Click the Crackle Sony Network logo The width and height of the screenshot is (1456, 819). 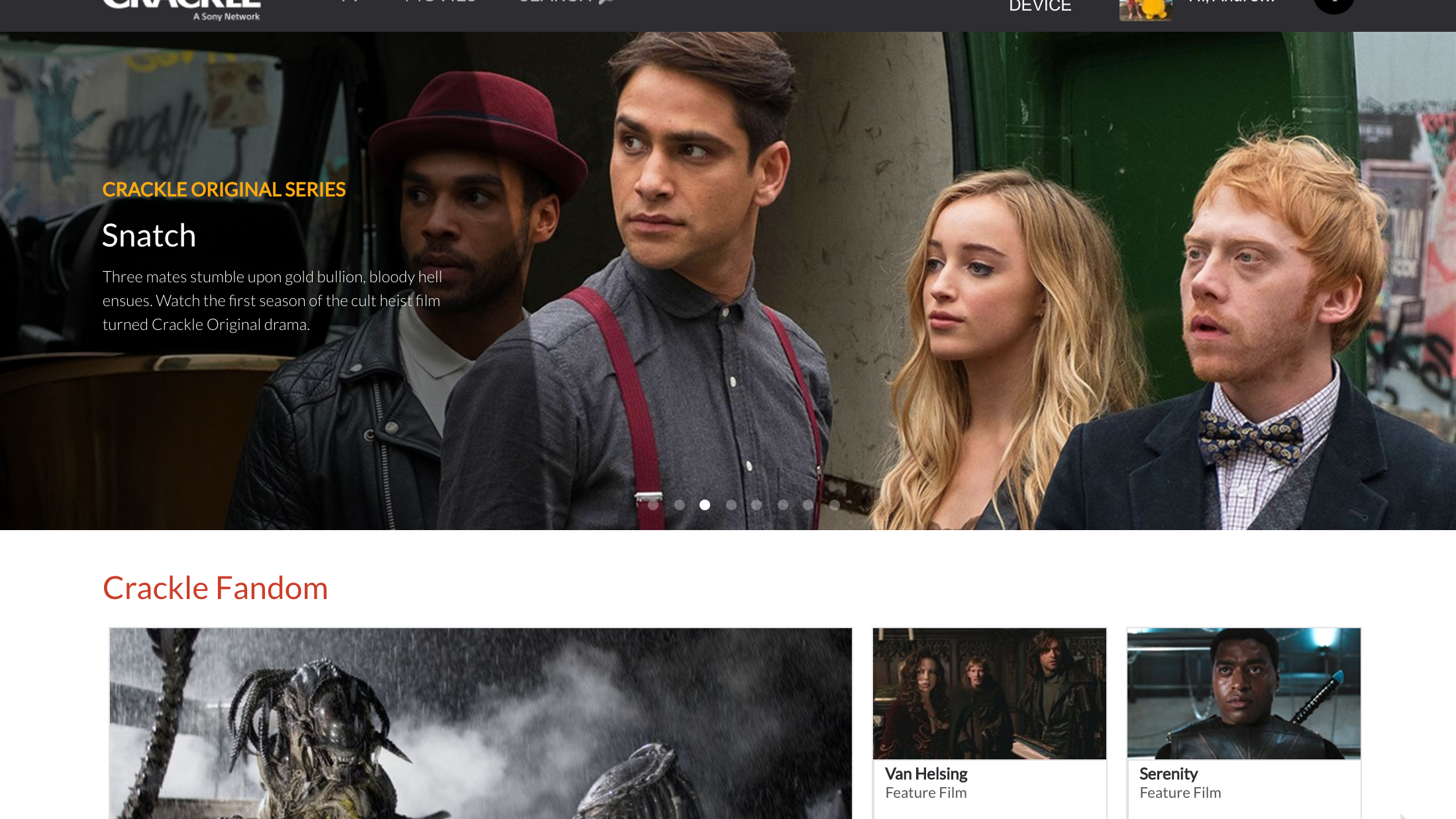182,9
